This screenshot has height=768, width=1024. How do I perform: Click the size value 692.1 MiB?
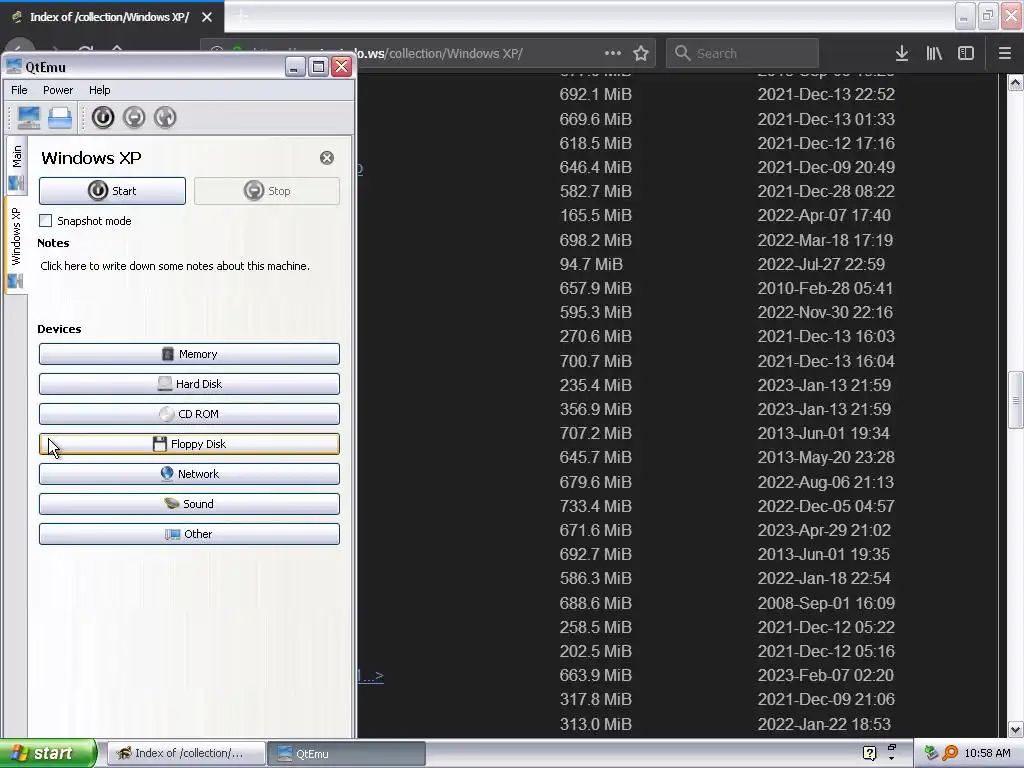coord(596,94)
